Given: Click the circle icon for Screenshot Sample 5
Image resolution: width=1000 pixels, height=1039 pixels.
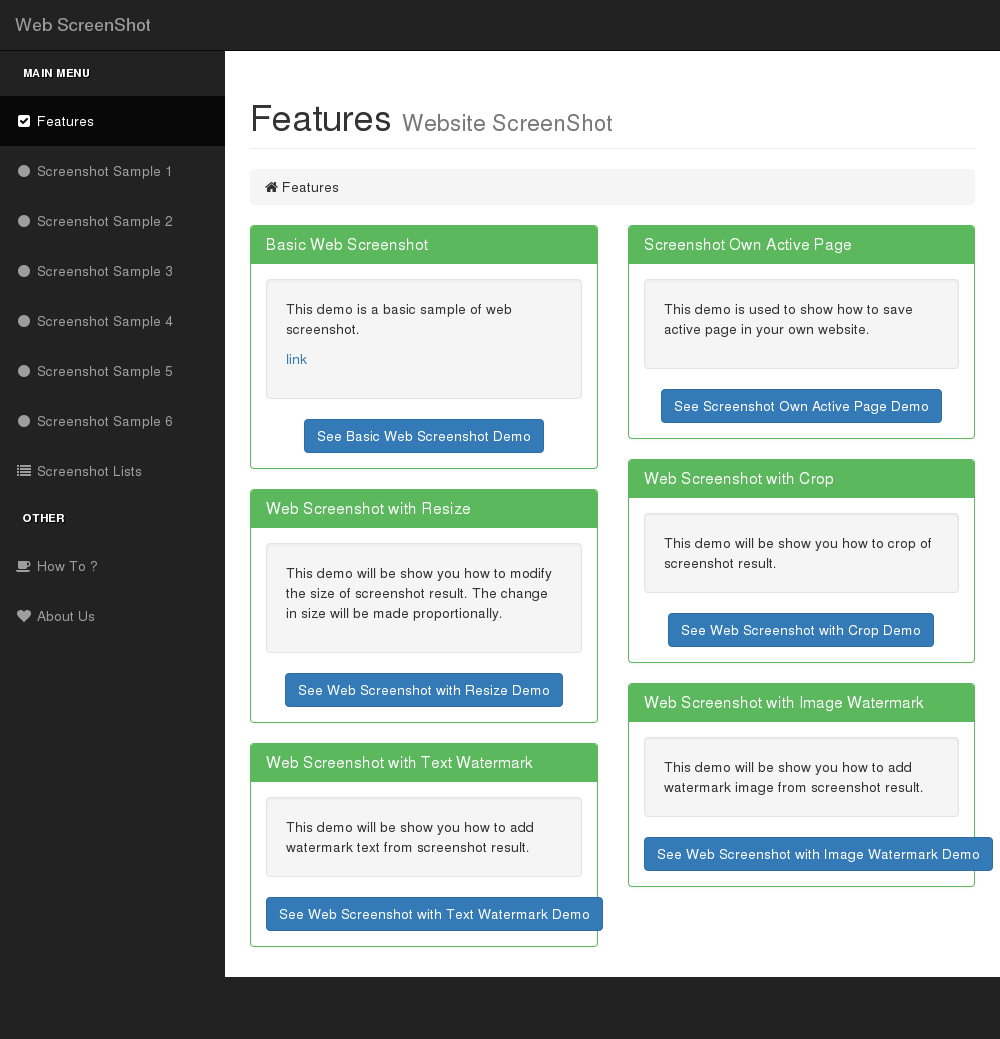Looking at the screenshot, I should 24,371.
